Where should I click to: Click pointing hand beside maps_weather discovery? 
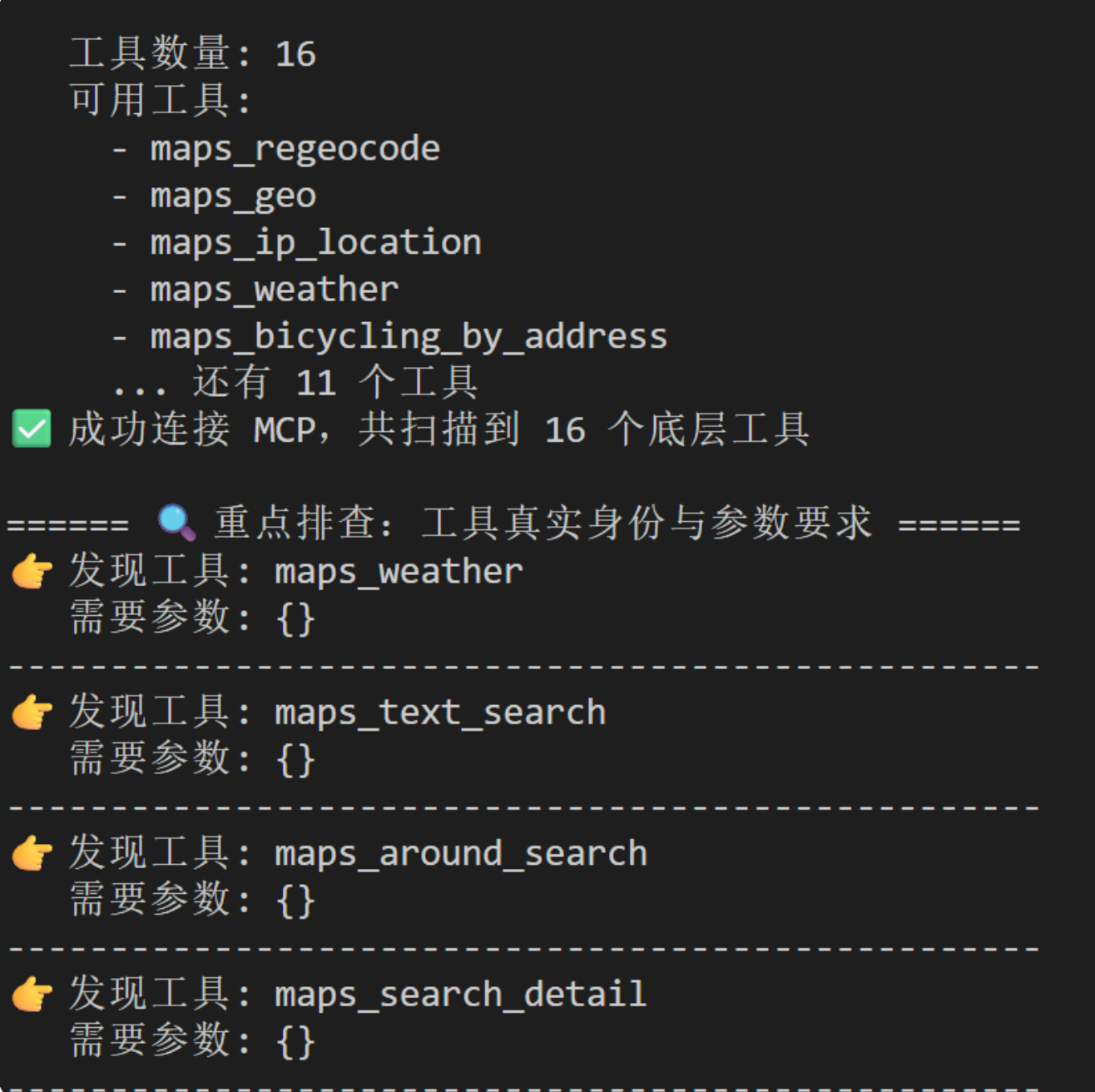tap(32, 571)
